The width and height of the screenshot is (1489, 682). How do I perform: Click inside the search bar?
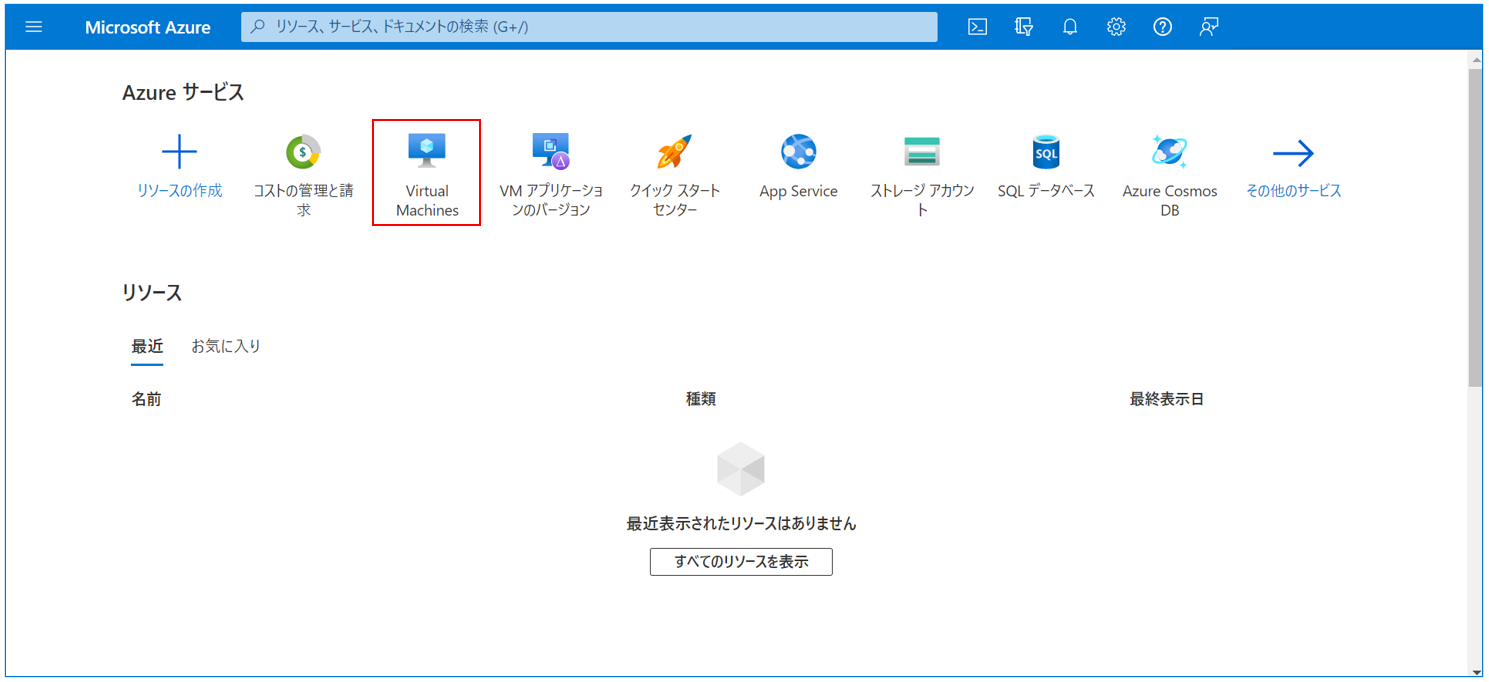(x=589, y=27)
